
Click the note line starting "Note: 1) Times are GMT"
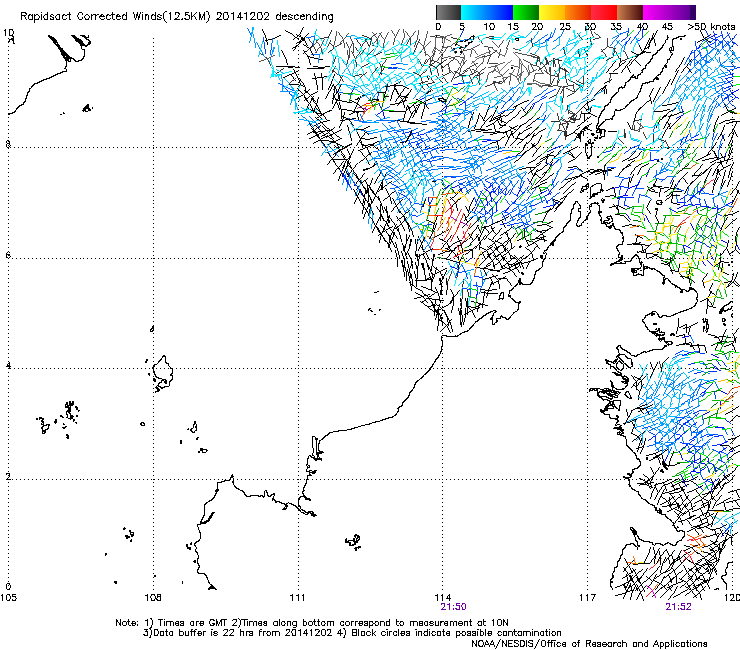312,623
